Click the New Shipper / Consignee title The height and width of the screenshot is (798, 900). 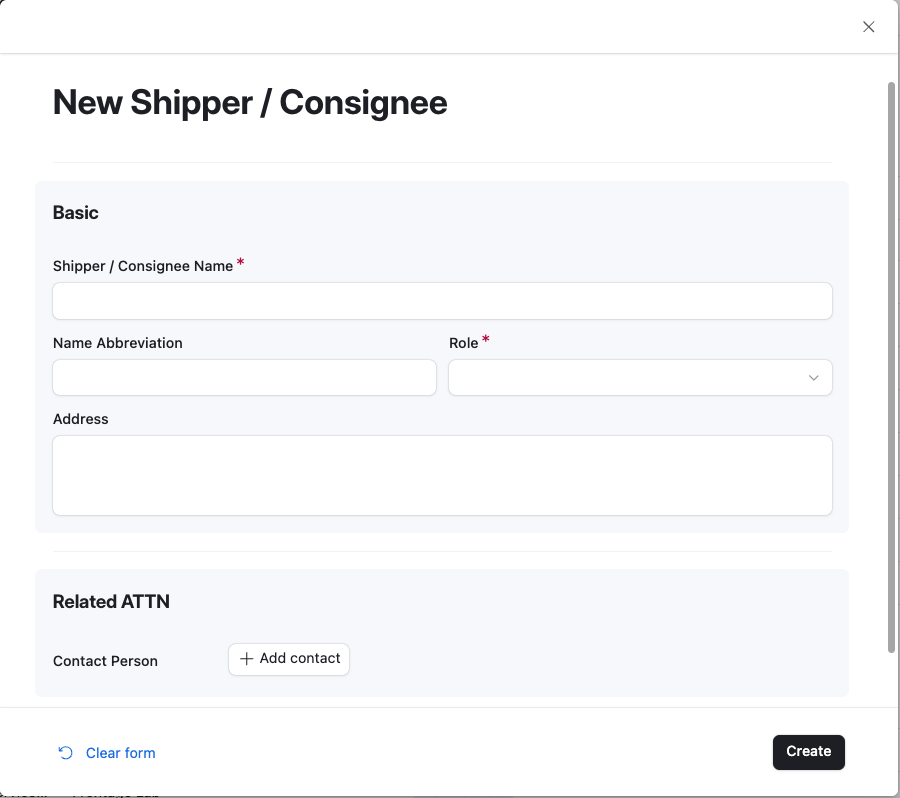pos(250,102)
